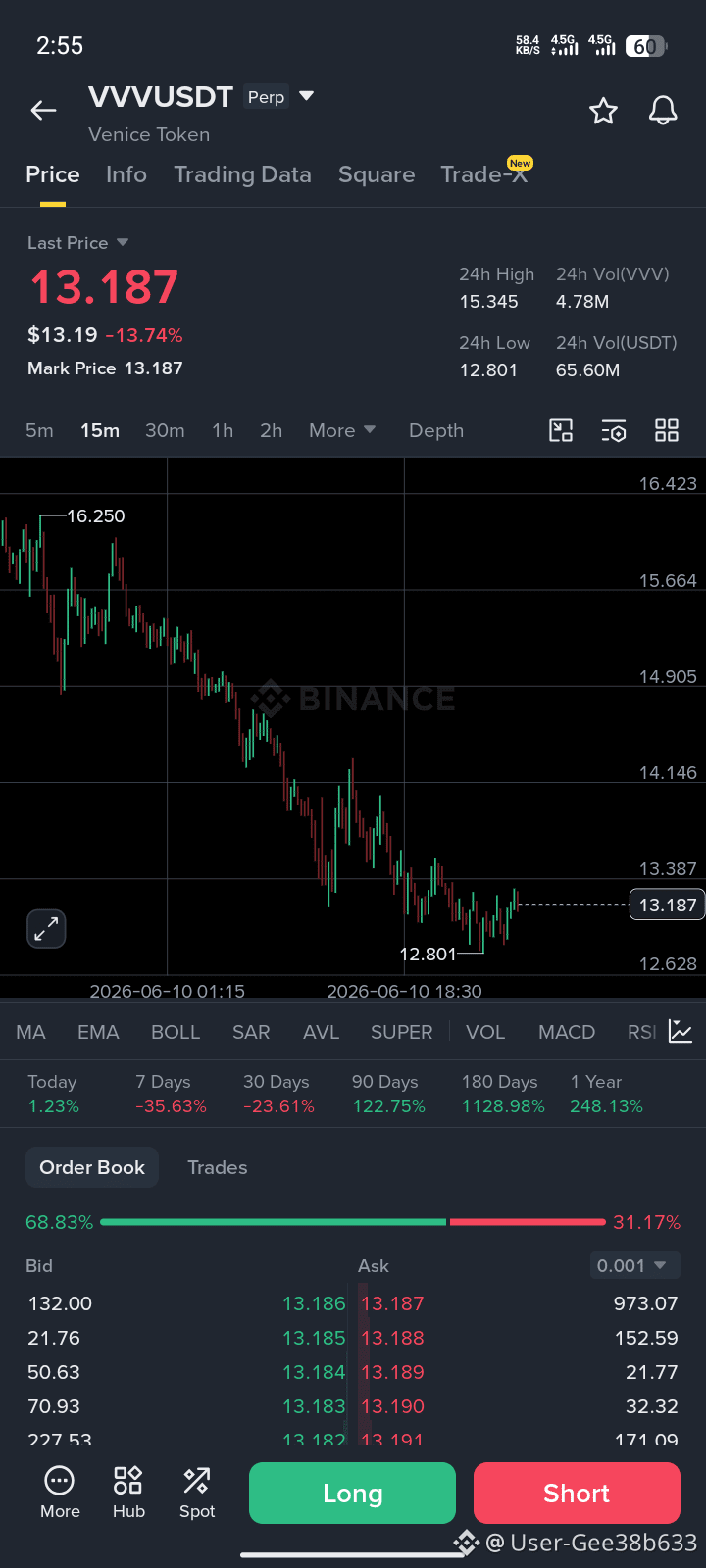Tap the Short button
This screenshot has width=706, height=1568.
click(x=577, y=1493)
